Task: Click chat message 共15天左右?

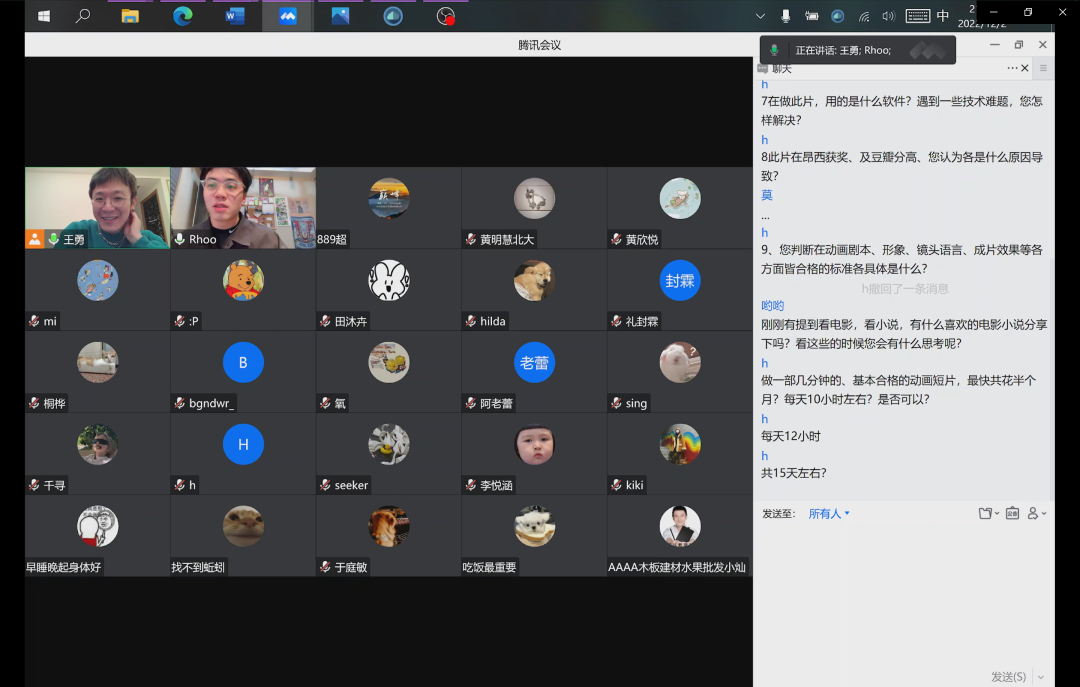Action: 793,473
